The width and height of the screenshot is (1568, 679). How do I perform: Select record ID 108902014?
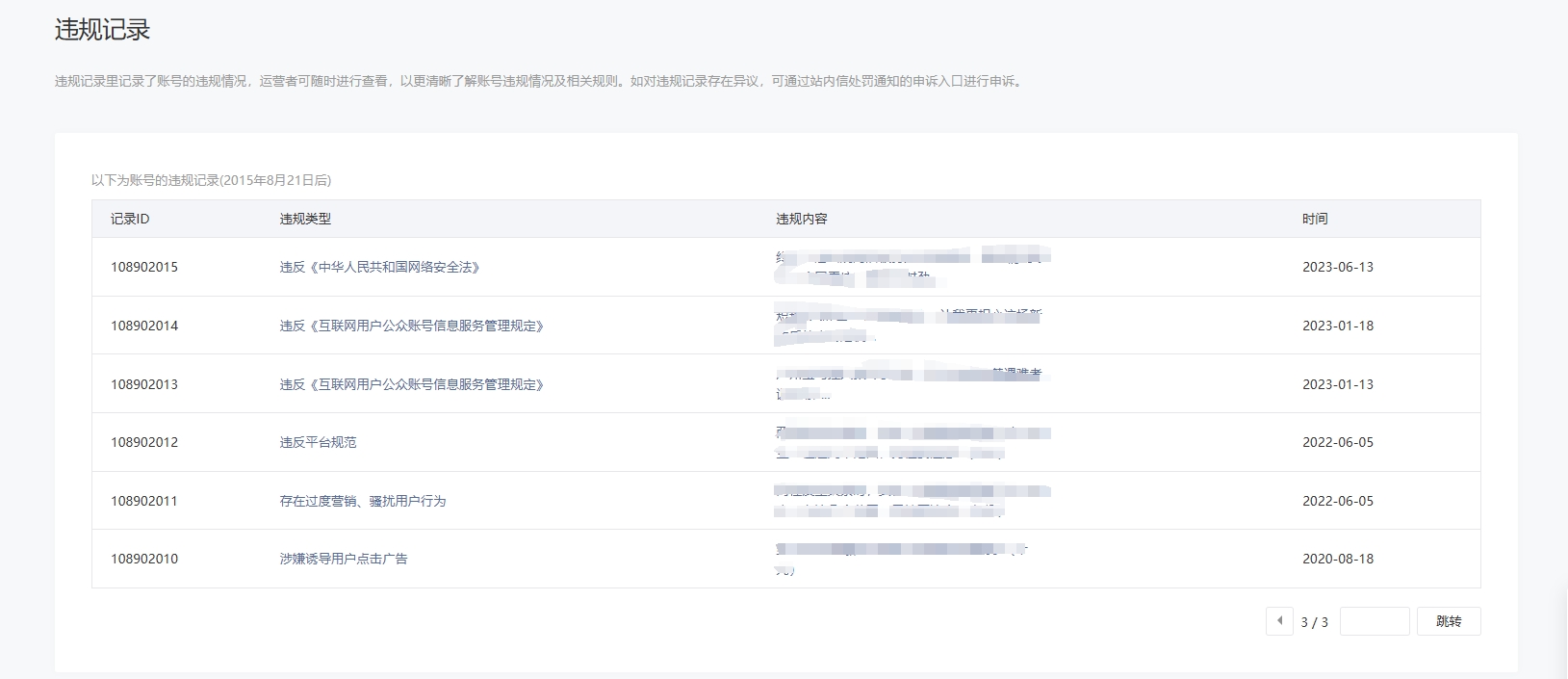coord(144,326)
